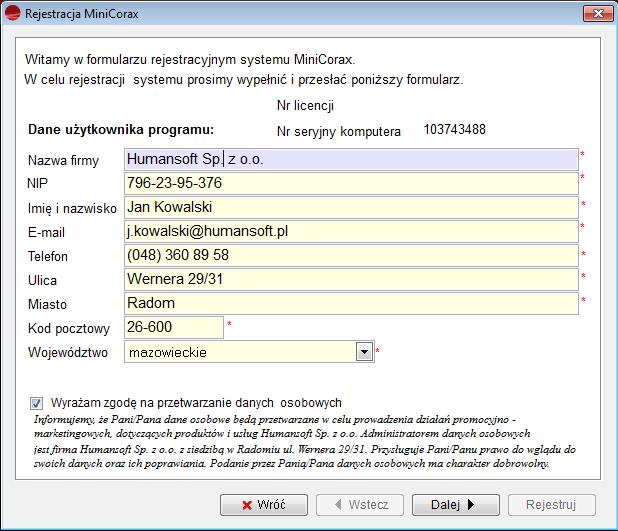Click the greyed Wstecz button
Screen dimensions: 618x531
pyautogui.click(x=360, y=505)
